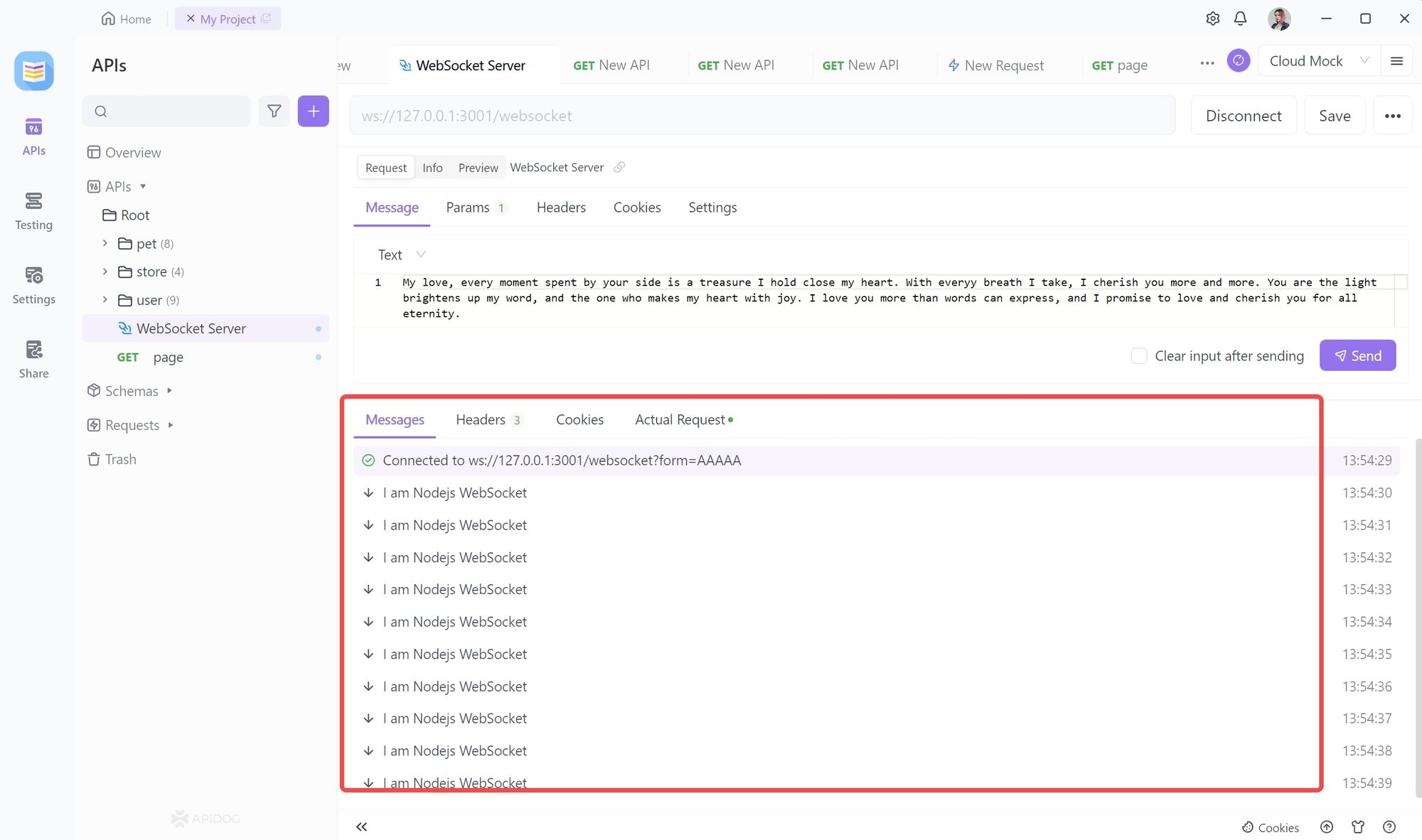
Task: Expand the store folder
Action: (105, 271)
